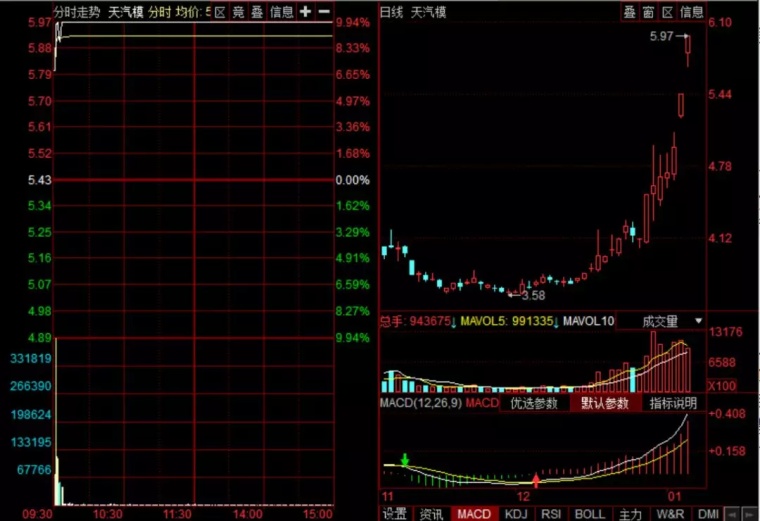Viewport: 760px width, 521px height.
Task: Switch to the KDJ indicator tab
Action: tap(517, 513)
